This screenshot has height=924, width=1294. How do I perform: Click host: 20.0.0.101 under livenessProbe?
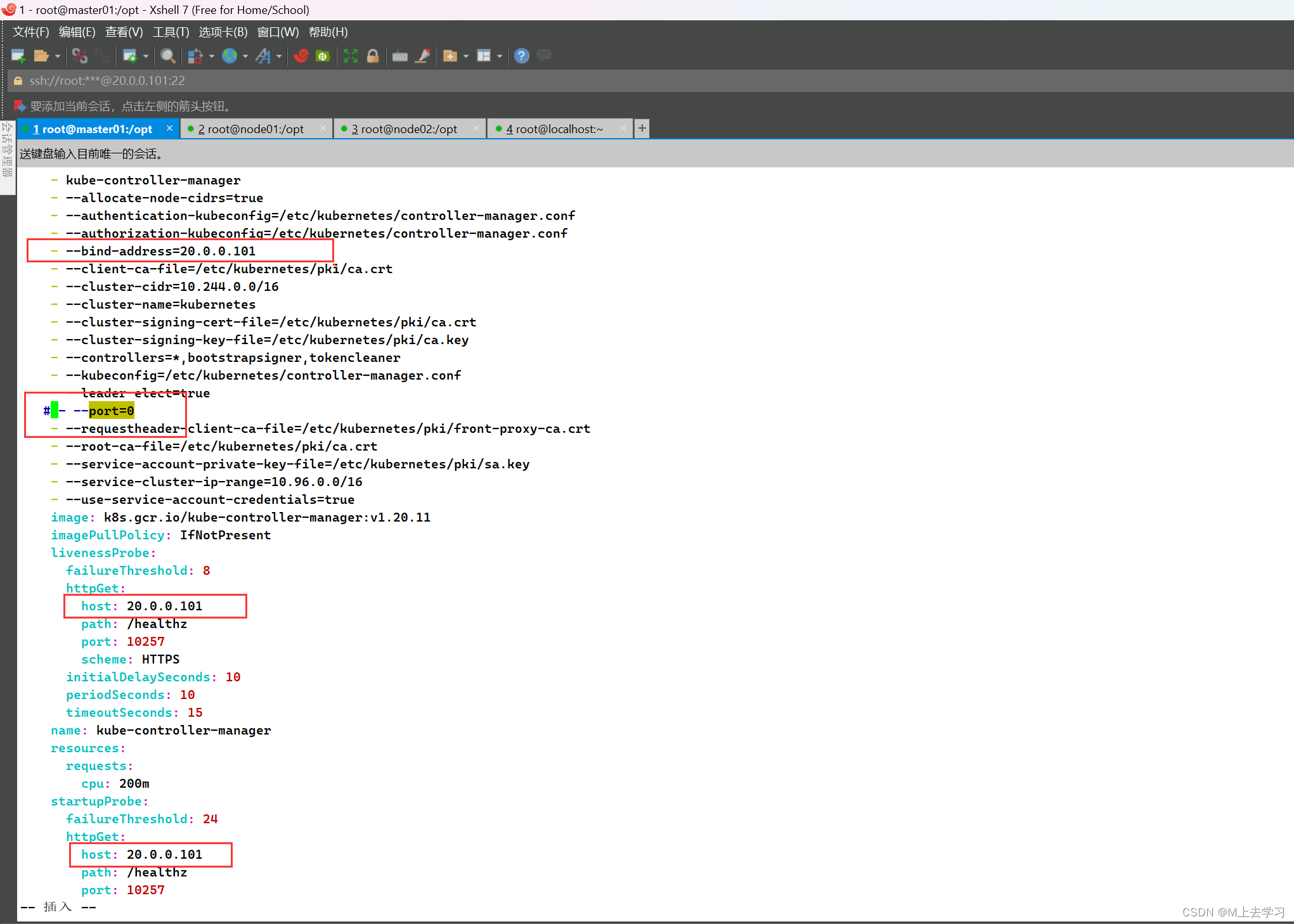point(141,606)
